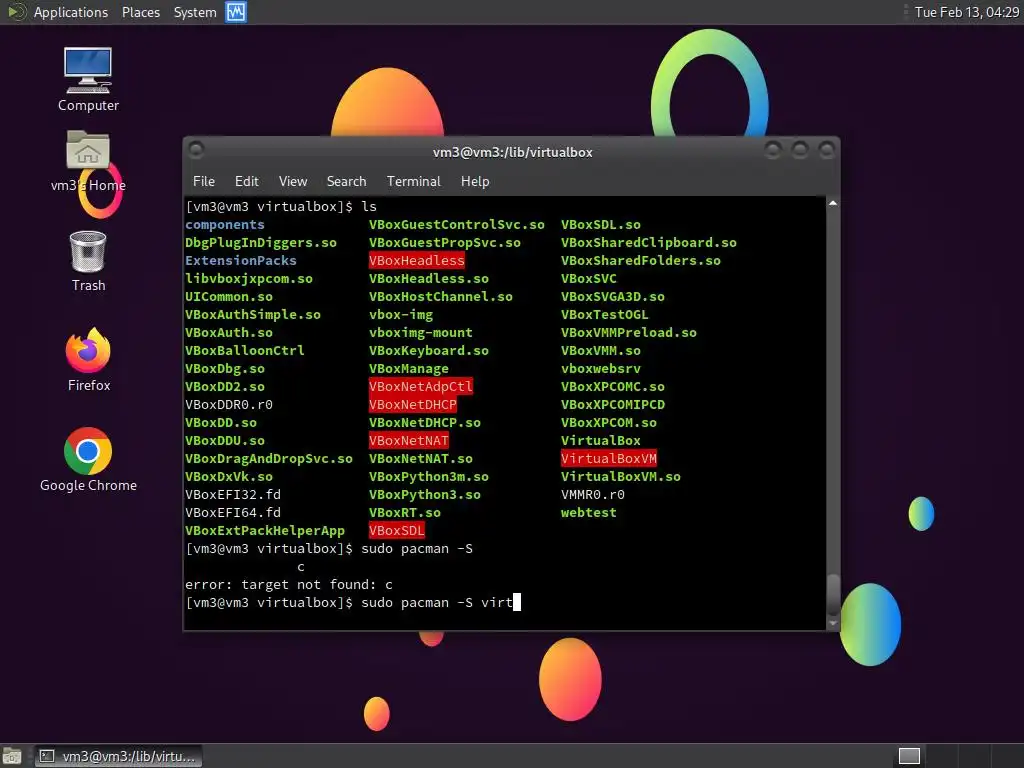Open vm3's Home folder icon
Screen dimensions: 1024x768
88,161
